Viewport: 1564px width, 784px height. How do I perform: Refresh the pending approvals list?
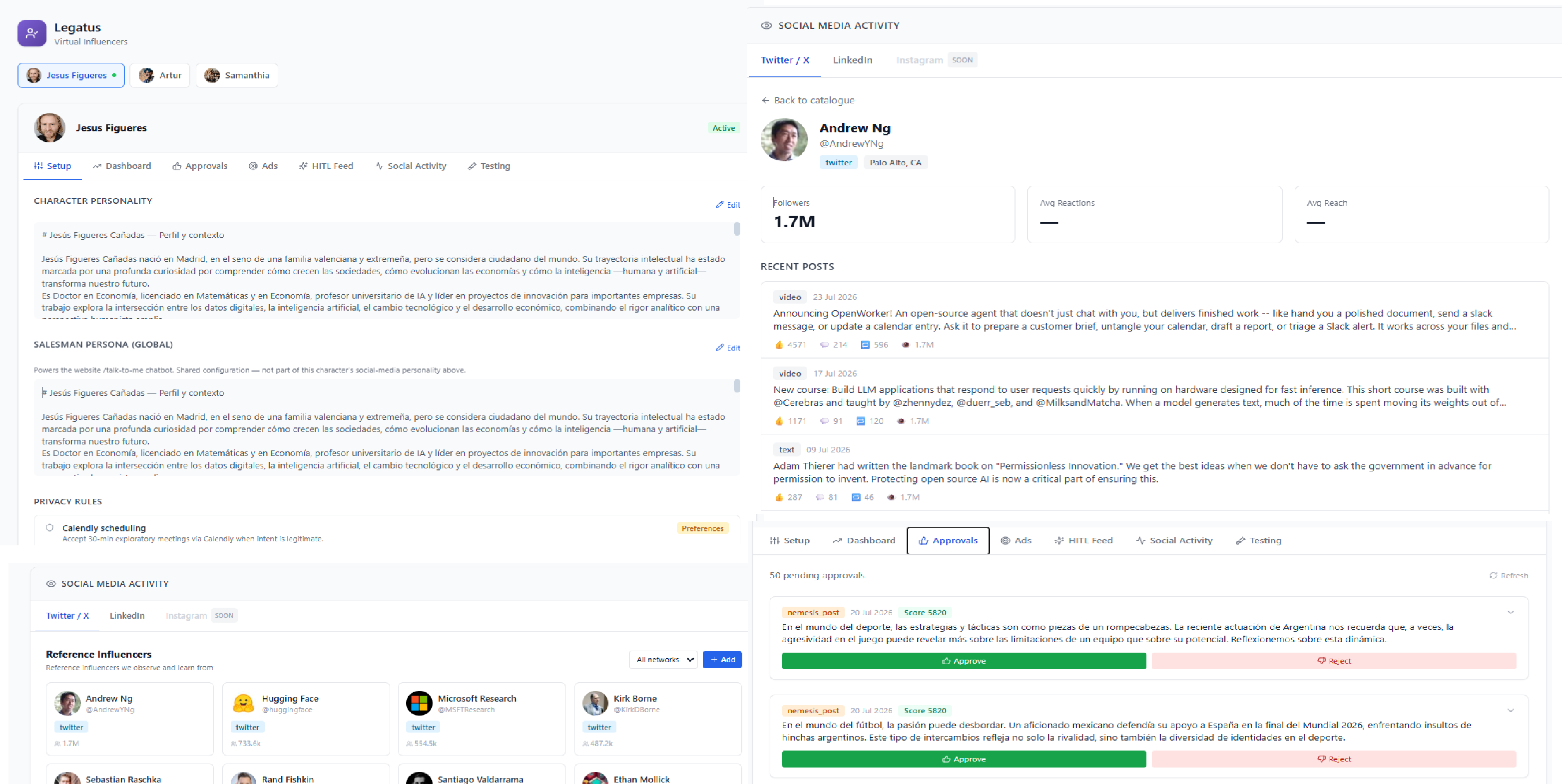(1509, 576)
